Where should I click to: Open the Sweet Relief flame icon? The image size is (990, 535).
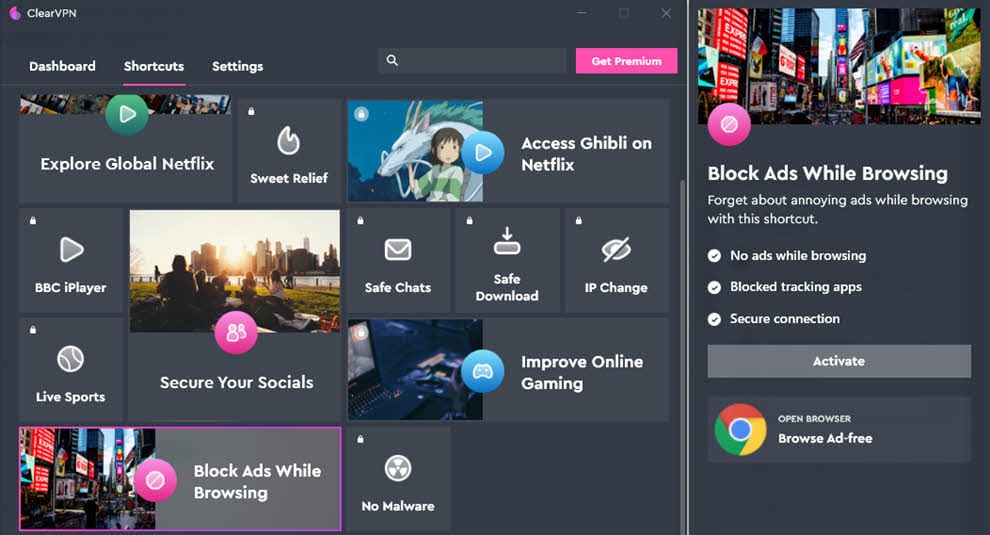pos(289,140)
